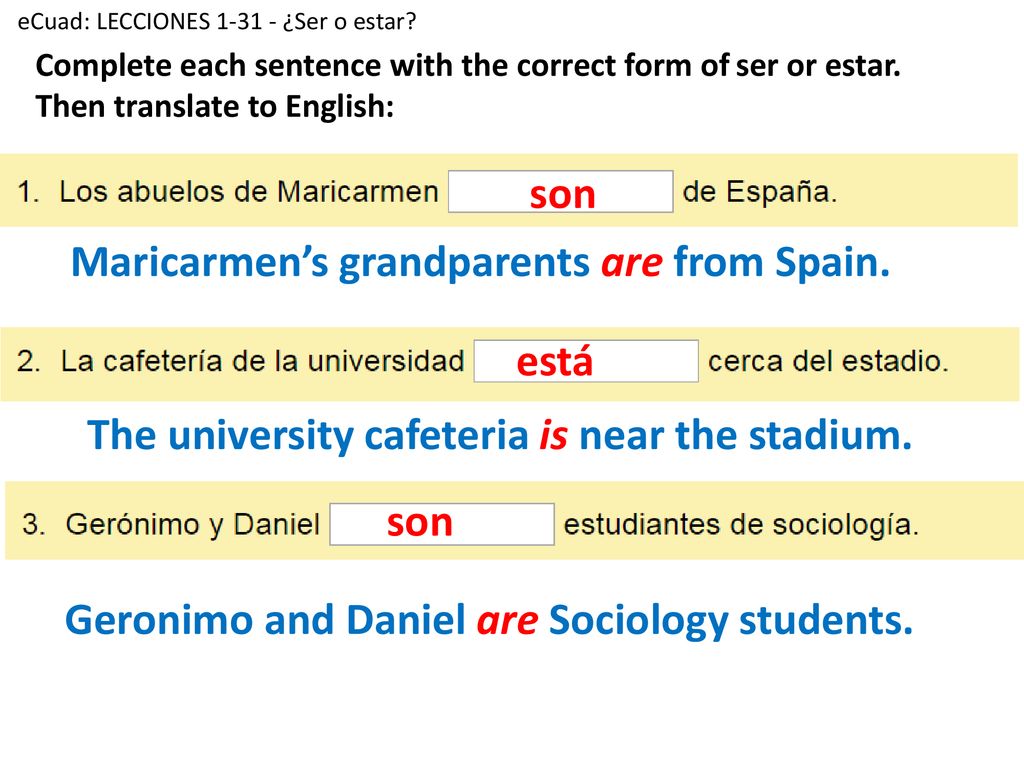Click 'from Spain.' in the first translation
1024x768 pixels.
pos(782,263)
